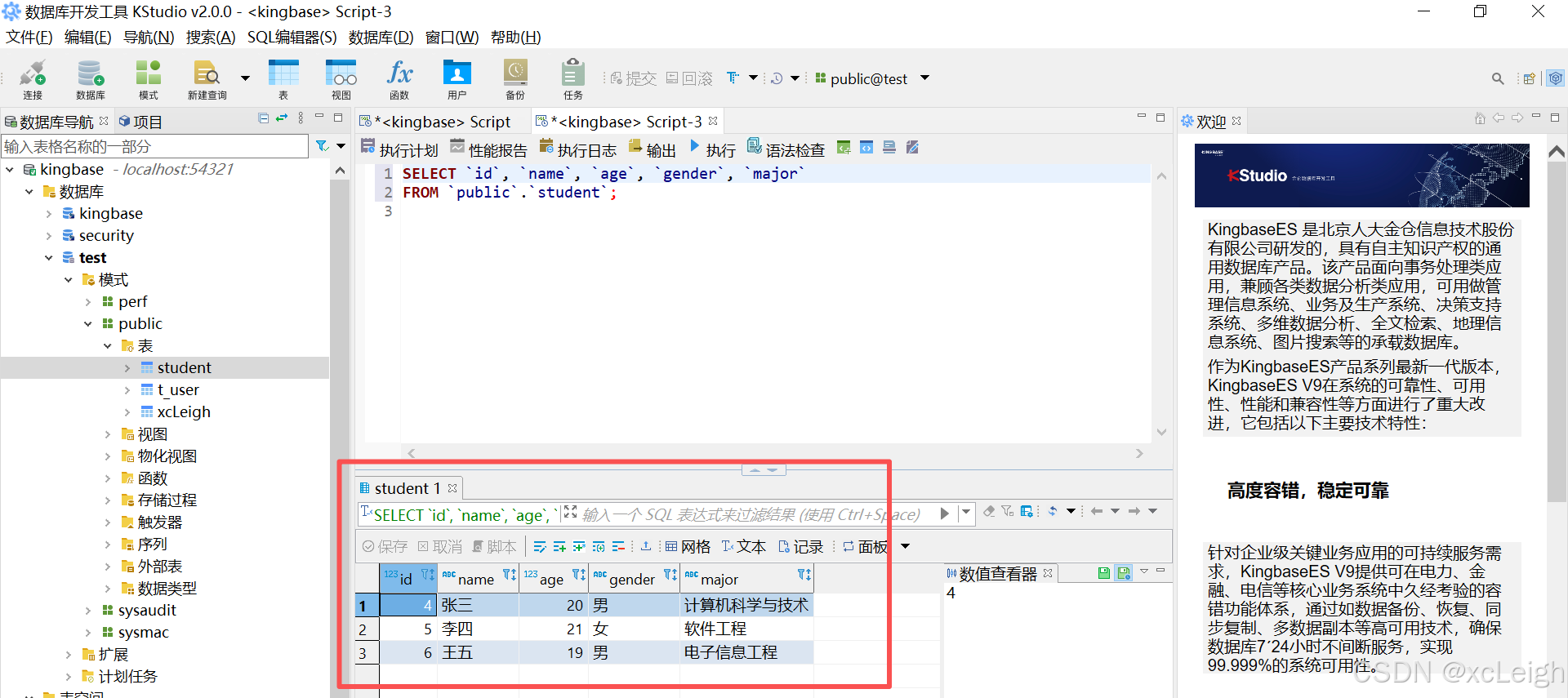Click the refresh icon in results filter bar

pyautogui.click(x=1053, y=511)
